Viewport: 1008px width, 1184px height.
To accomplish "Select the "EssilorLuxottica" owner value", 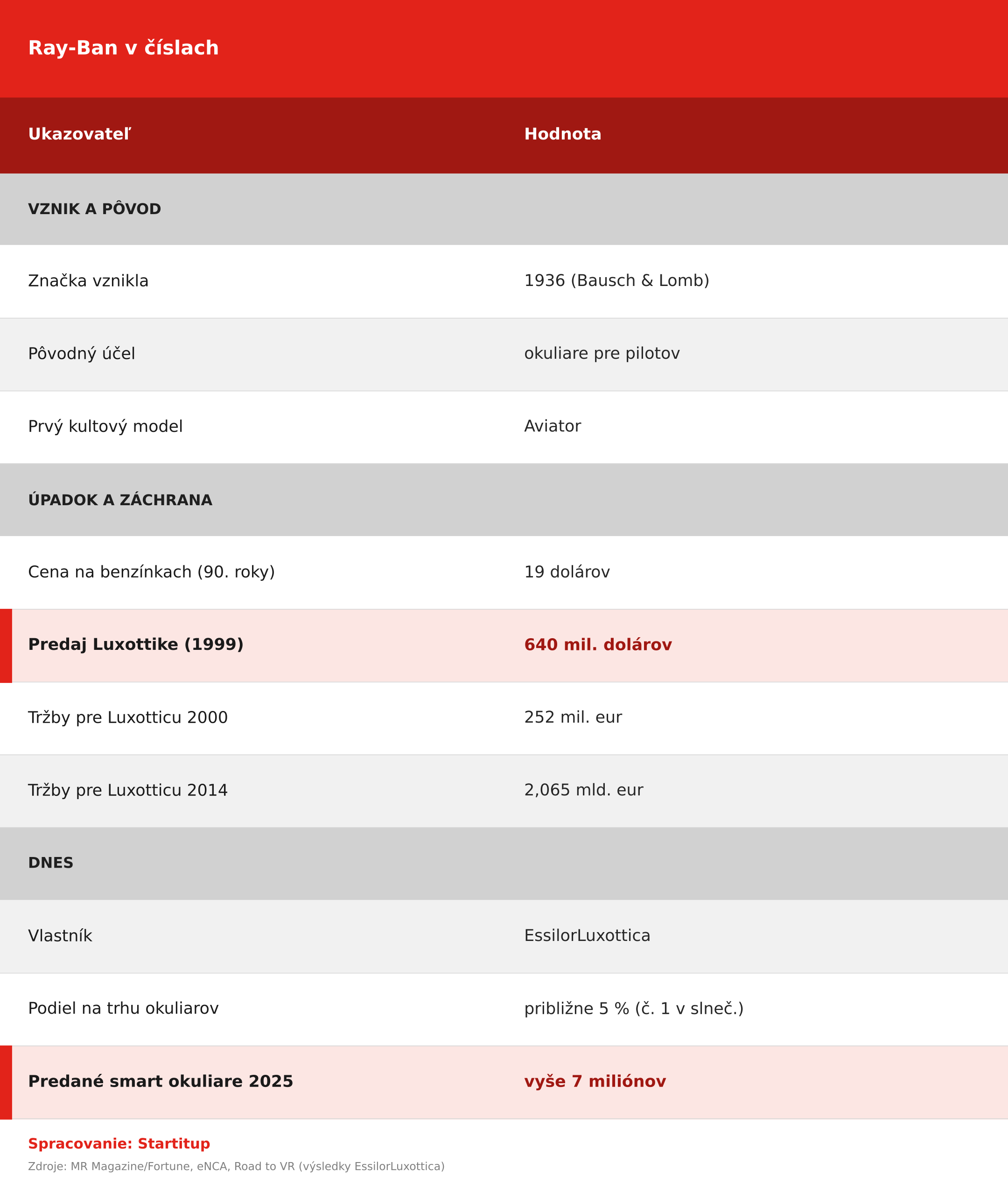I will 587,936.
